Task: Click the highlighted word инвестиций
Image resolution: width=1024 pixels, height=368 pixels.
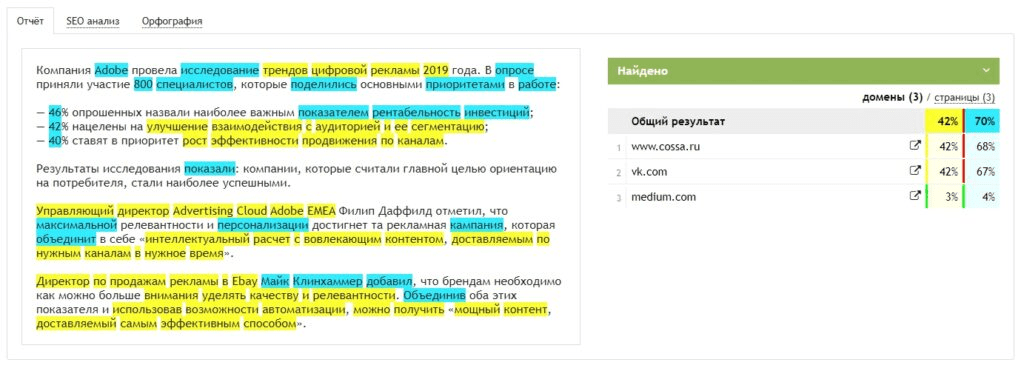Action: [497, 112]
